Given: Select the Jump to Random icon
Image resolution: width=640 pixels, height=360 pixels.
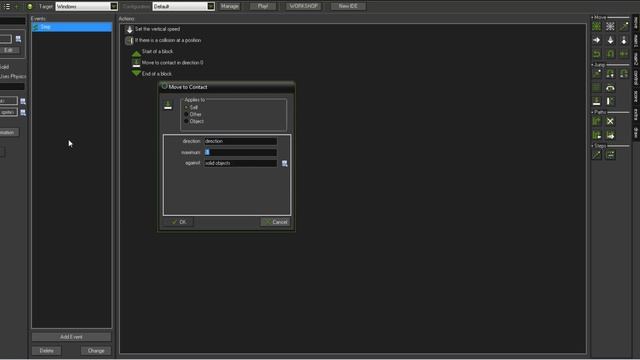Looking at the screenshot, I should coord(624,74).
